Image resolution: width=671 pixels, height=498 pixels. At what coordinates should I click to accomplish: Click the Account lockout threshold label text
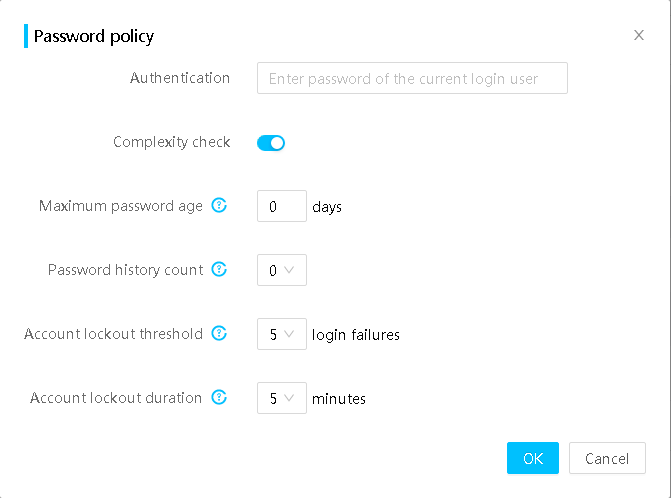[x=113, y=334]
